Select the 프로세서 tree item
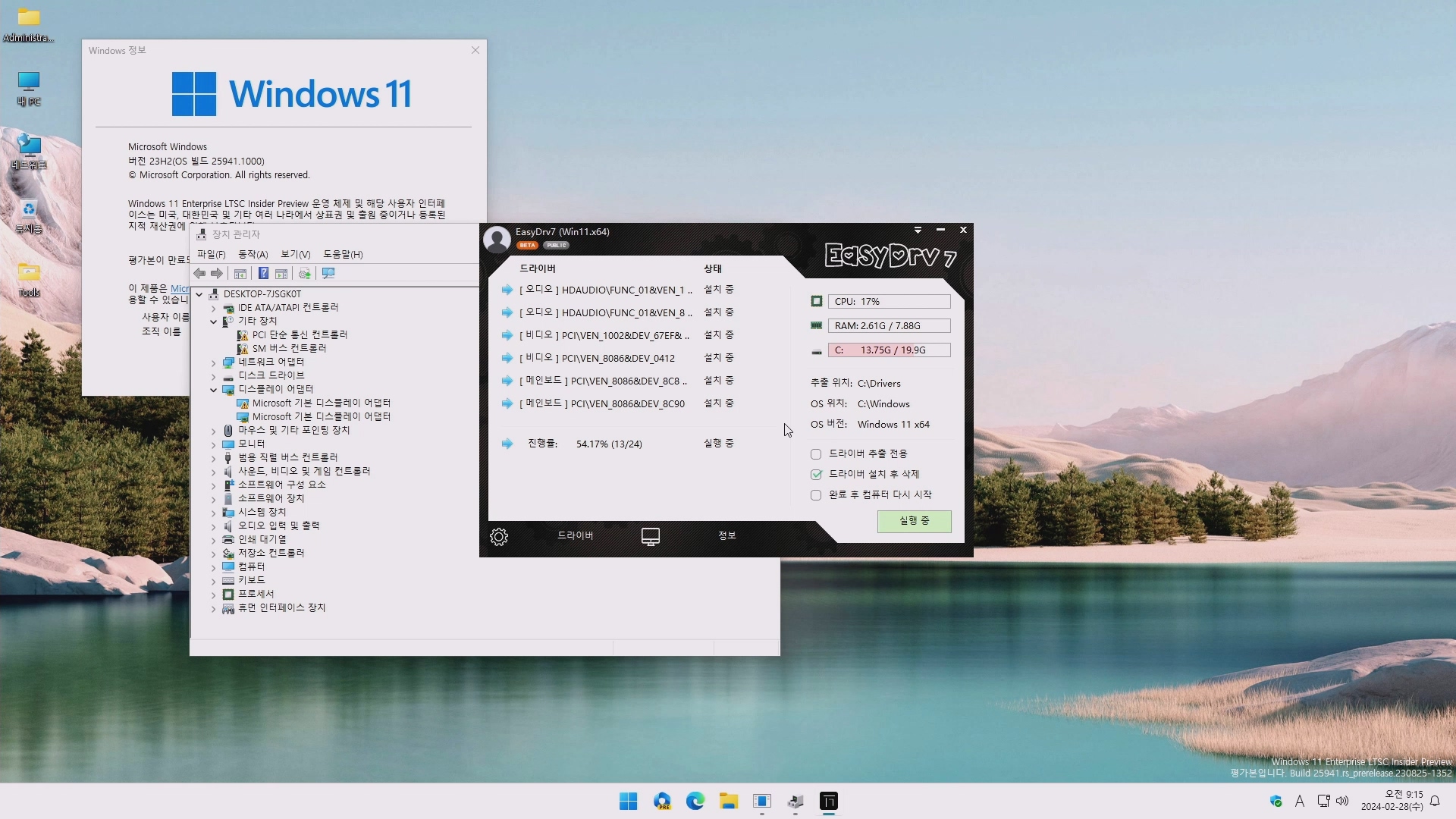Viewport: 1456px width, 819px height. [x=248, y=595]
